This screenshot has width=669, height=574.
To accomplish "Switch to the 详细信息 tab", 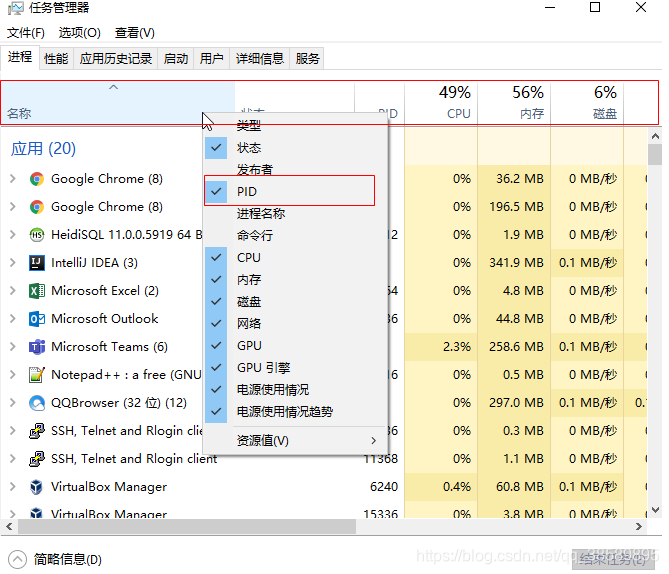I will 259,58.
